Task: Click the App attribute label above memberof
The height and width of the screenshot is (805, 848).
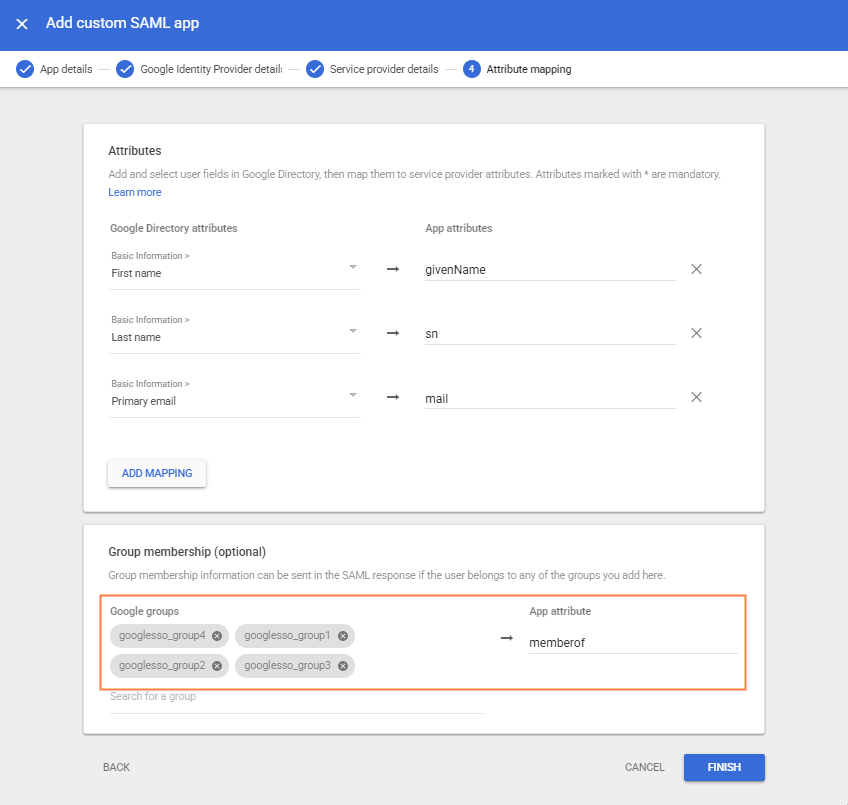Action: click(x=560, y=611)
